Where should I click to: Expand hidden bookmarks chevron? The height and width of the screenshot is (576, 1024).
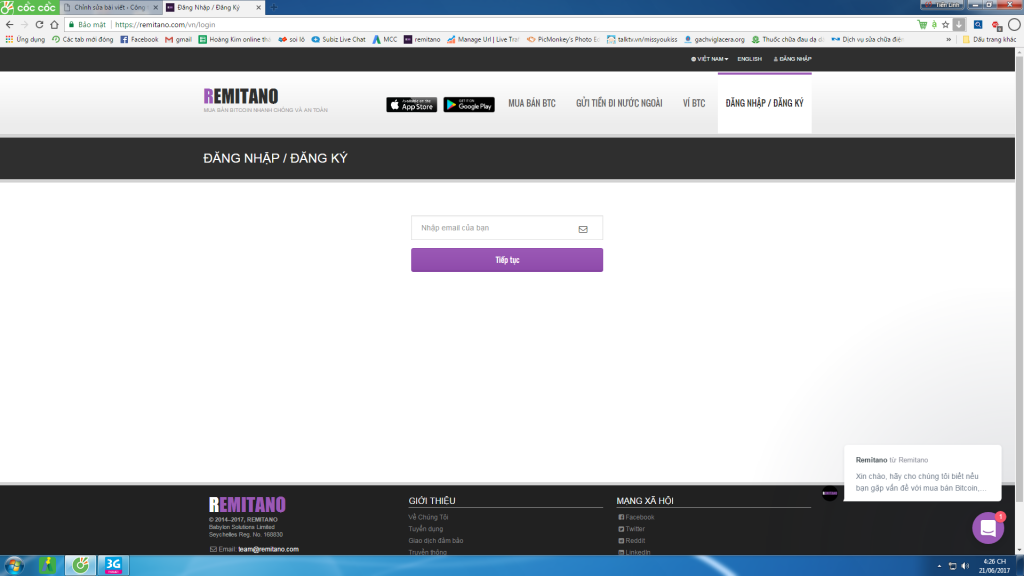click(948, 39)
